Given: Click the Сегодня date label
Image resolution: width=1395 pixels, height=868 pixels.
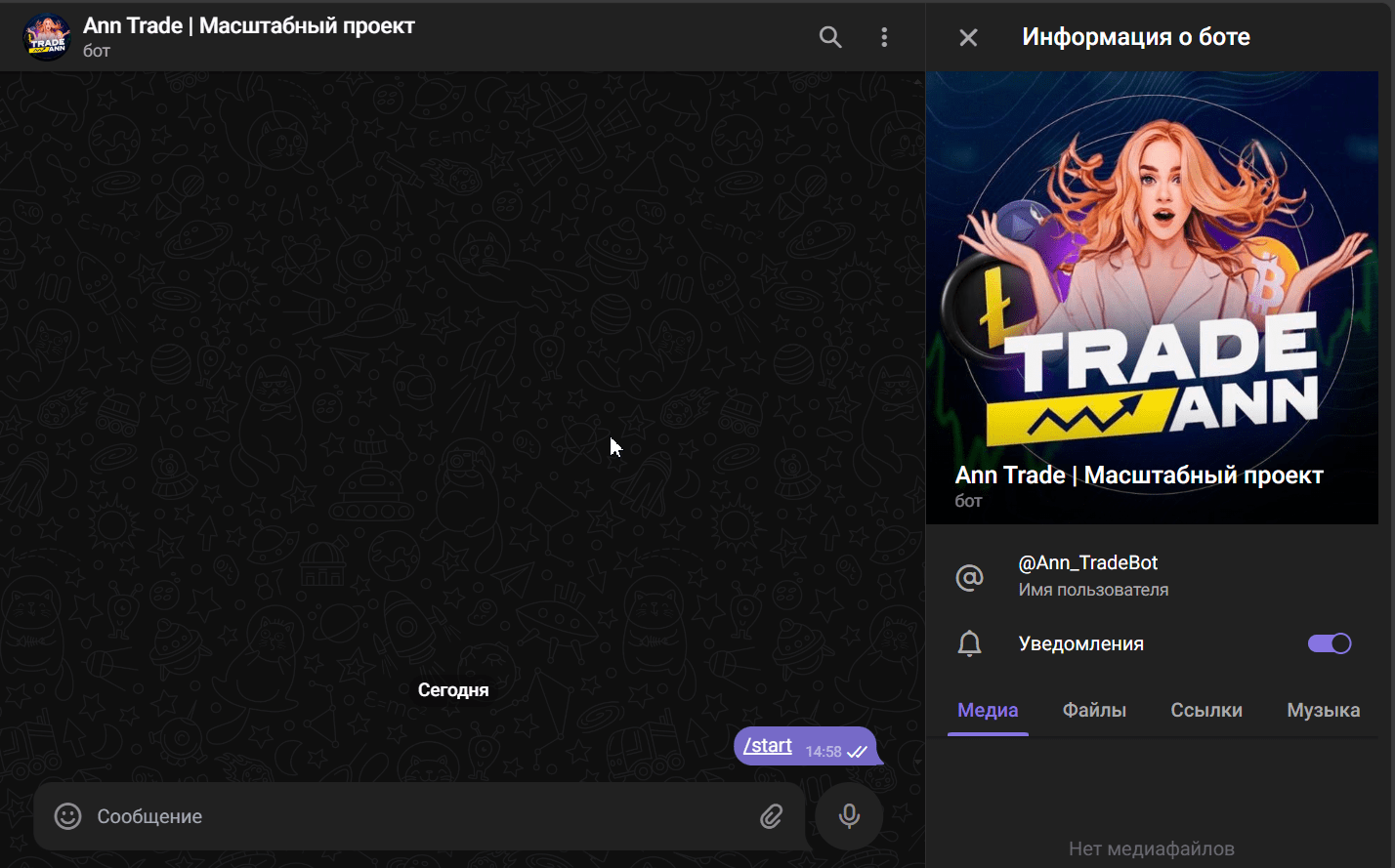Looking at the screenshot, I should 453,690.
